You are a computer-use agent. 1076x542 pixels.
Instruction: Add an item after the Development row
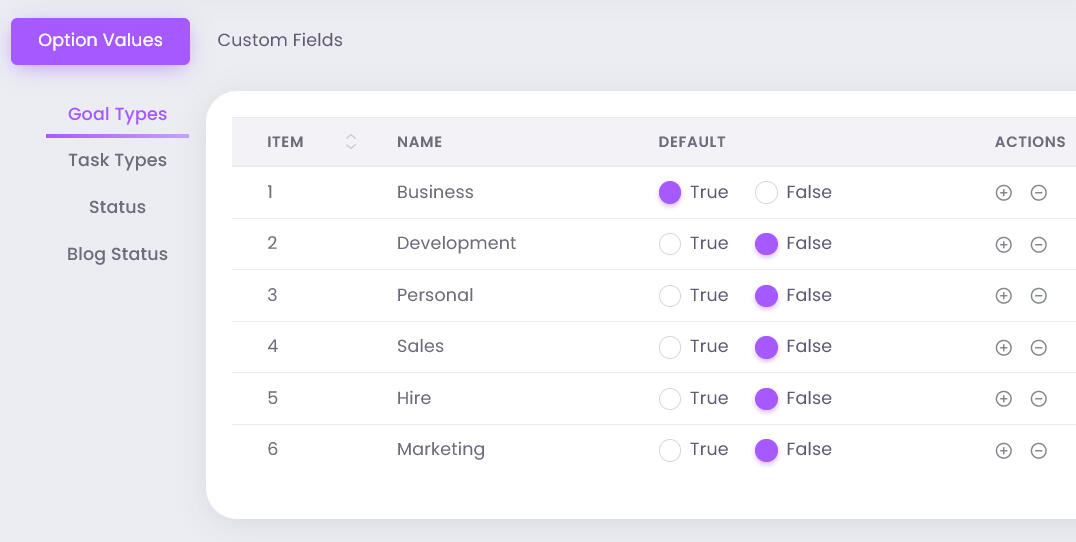pos(1003,244)
